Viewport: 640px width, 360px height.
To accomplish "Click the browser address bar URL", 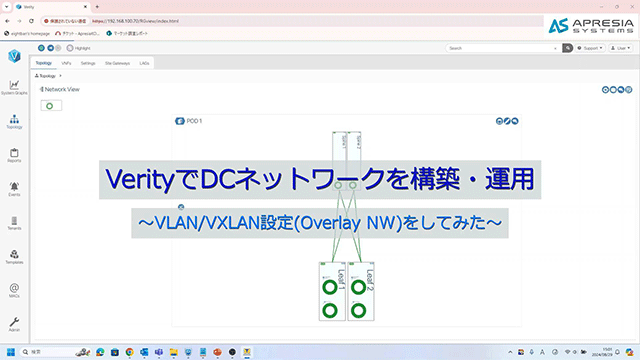I will (136, 21).
